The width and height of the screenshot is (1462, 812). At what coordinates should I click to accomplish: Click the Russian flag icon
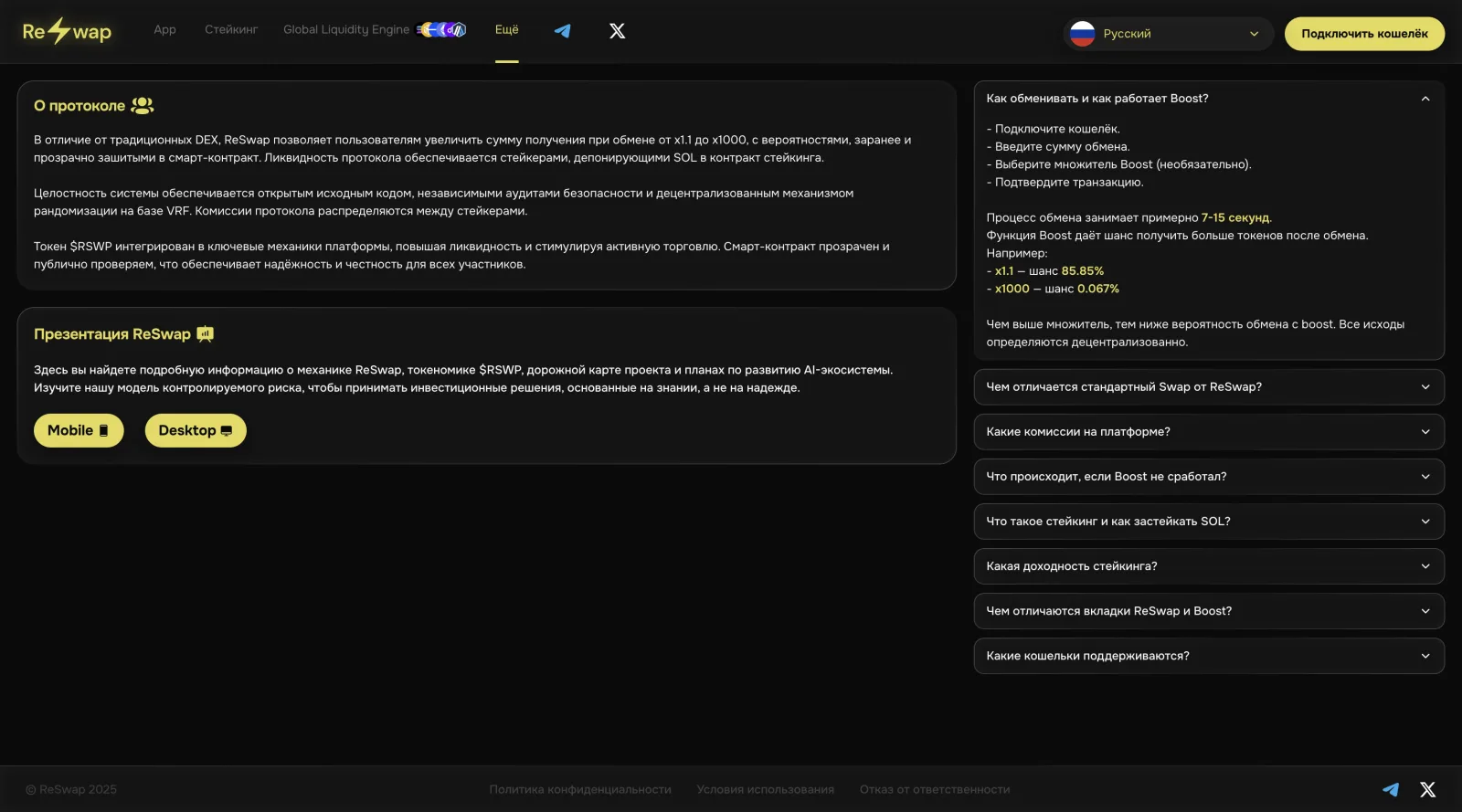point(1083,34)
